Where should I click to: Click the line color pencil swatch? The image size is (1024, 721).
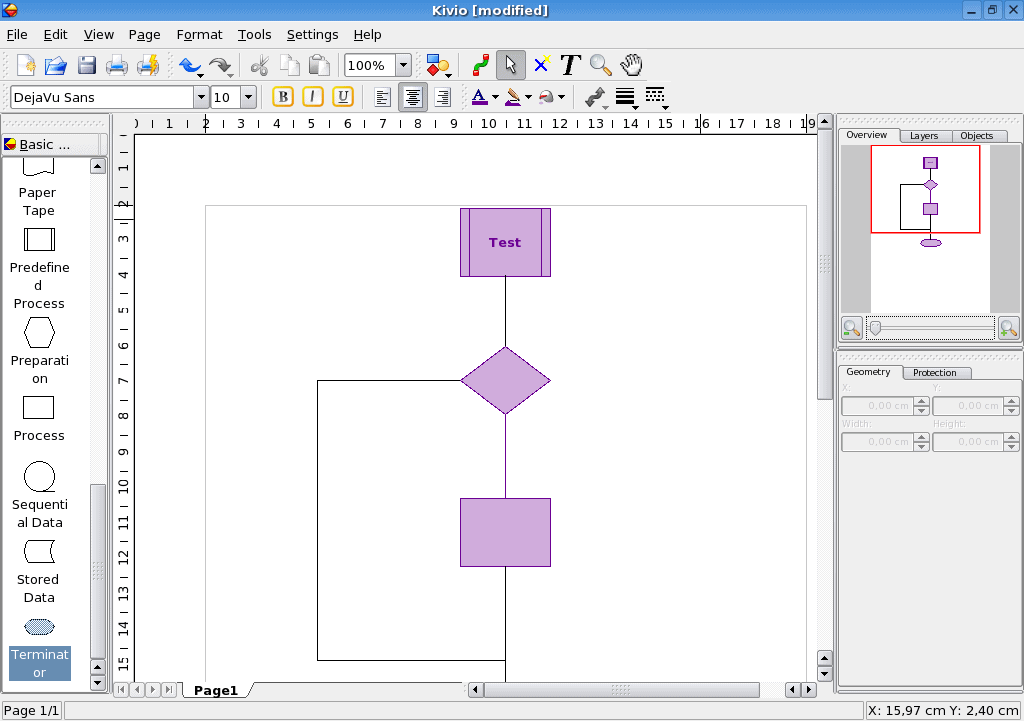513,97
